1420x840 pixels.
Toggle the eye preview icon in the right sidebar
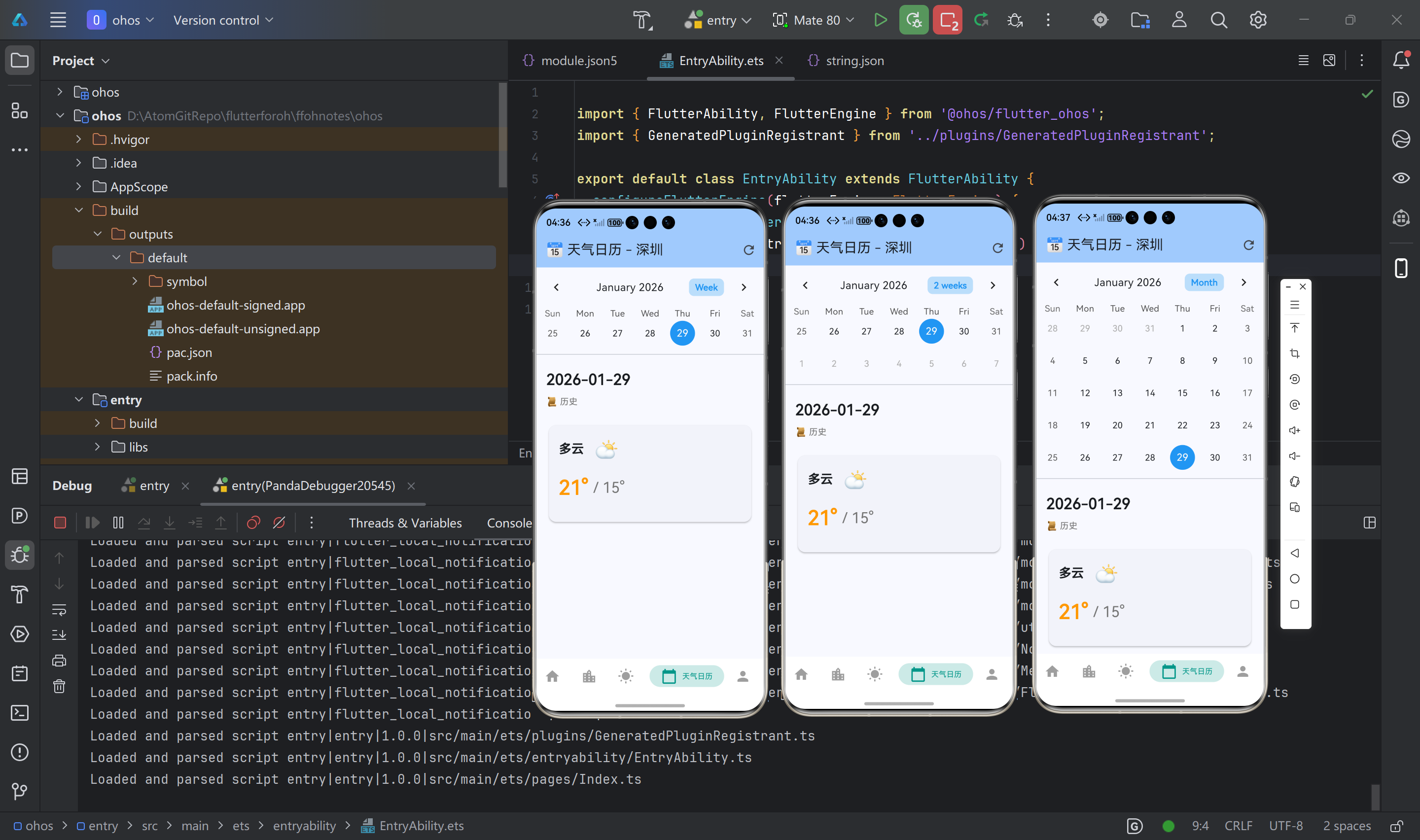pos(1401,178)
